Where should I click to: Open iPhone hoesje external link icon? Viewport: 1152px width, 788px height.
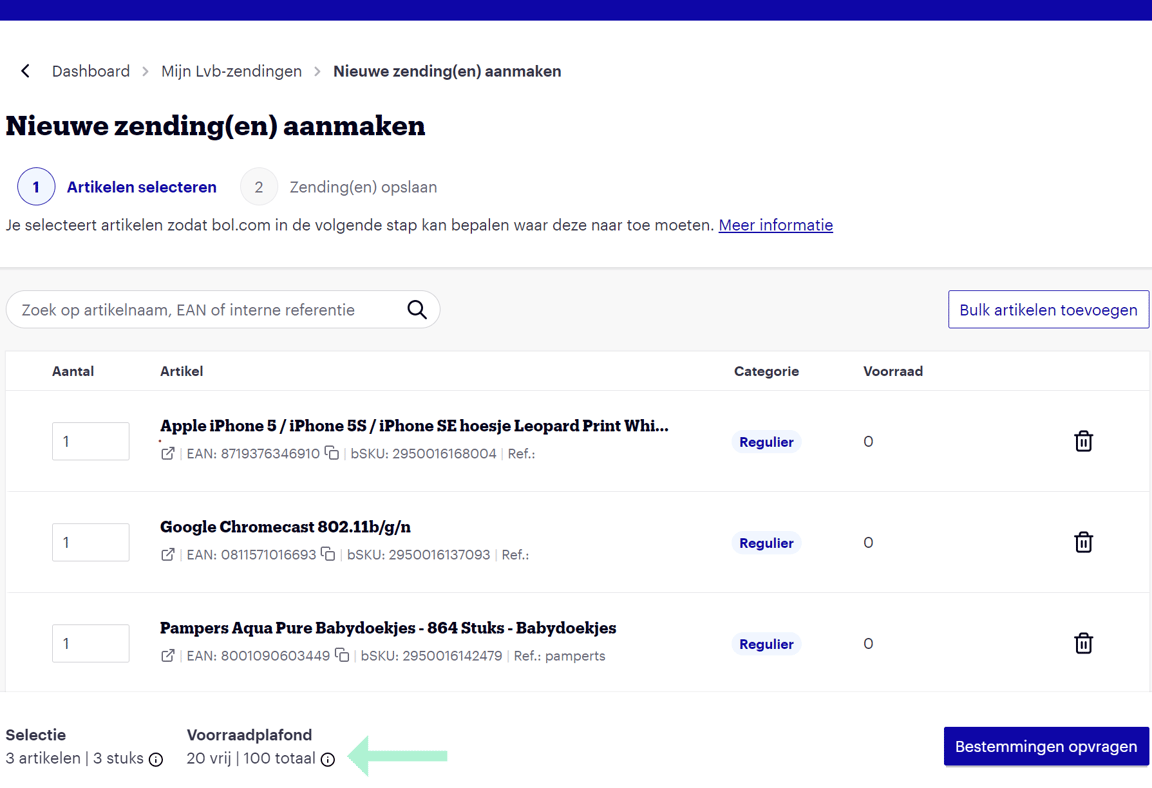[168, 454]
